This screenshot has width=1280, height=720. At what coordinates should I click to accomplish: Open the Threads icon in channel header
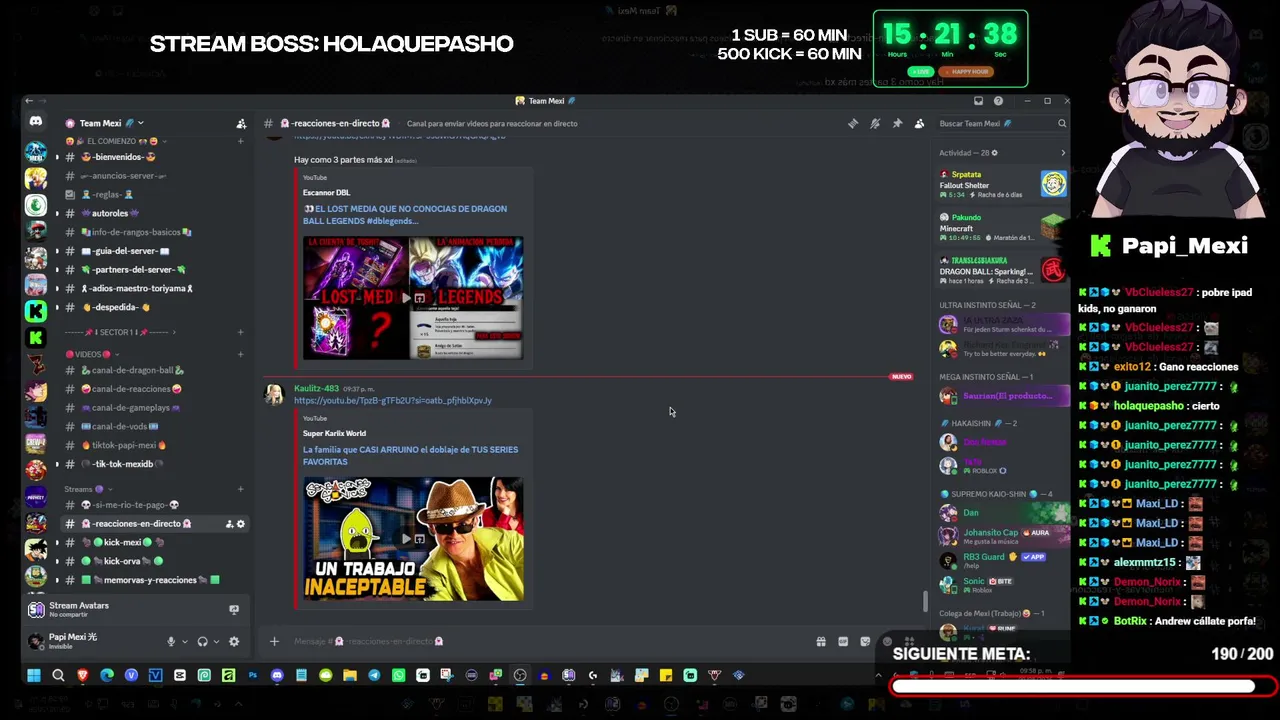853,124
